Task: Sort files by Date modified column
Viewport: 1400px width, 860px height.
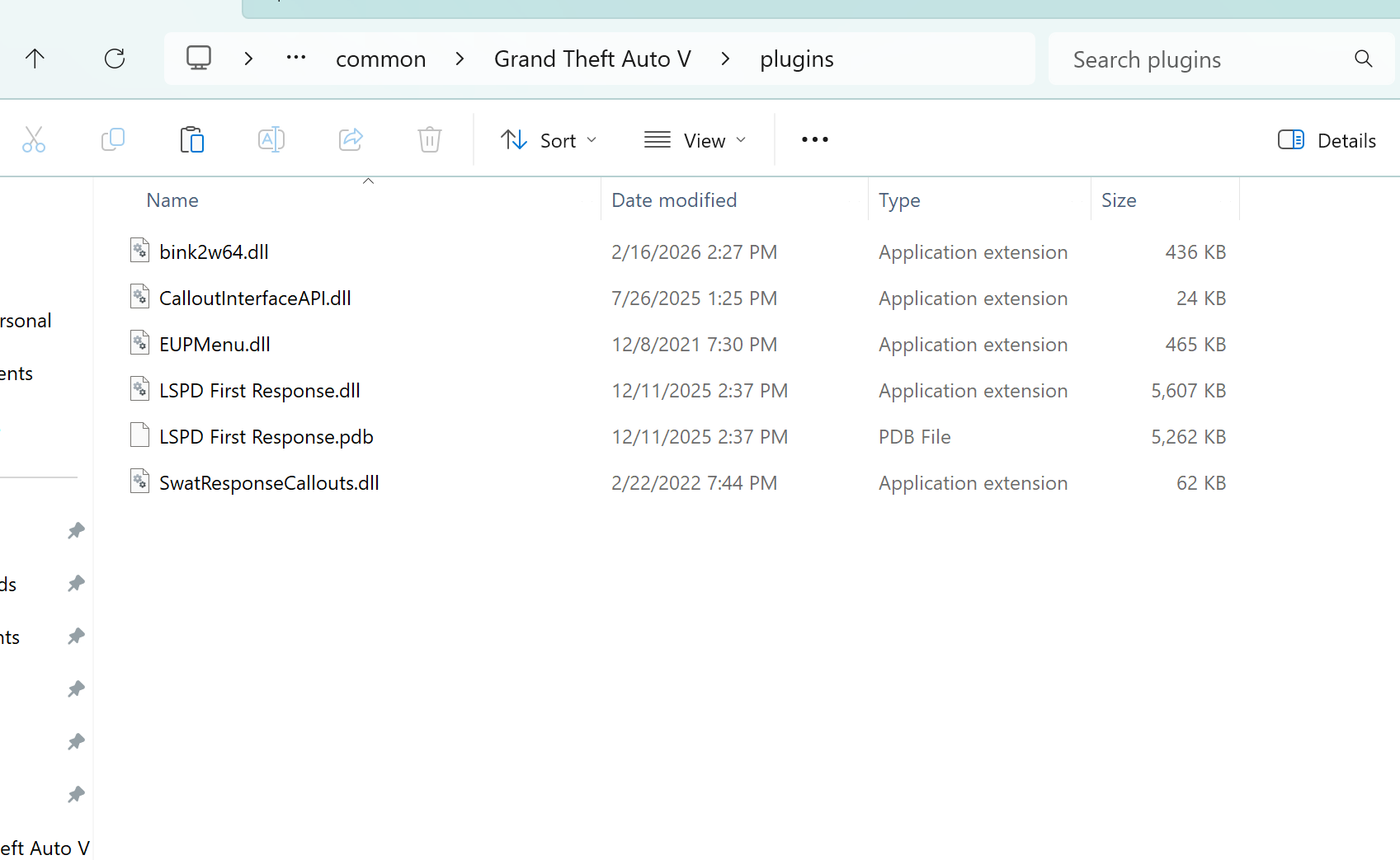Action: (673, 200)
